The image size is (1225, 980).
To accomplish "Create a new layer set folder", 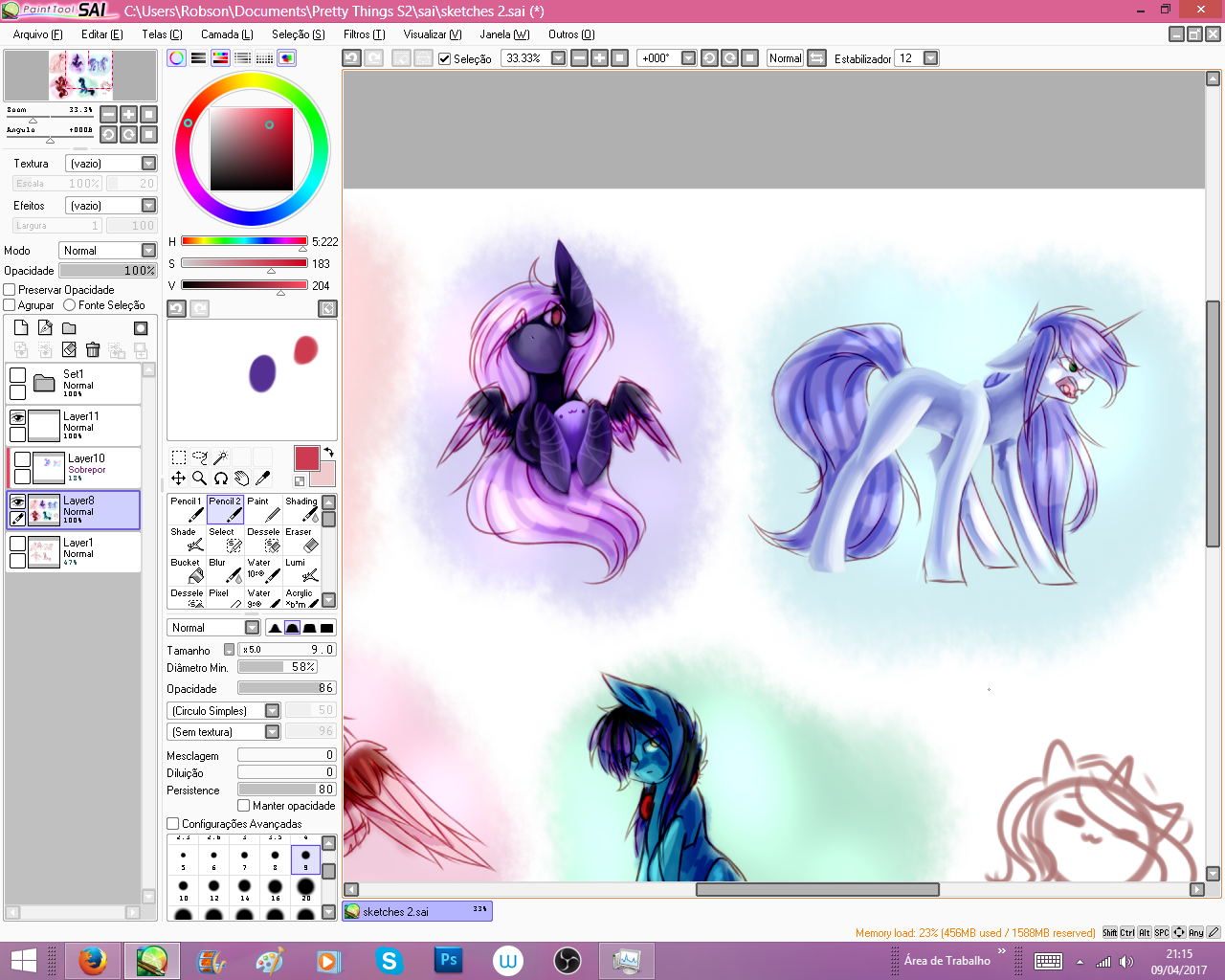I will click(x=69, y=327).
